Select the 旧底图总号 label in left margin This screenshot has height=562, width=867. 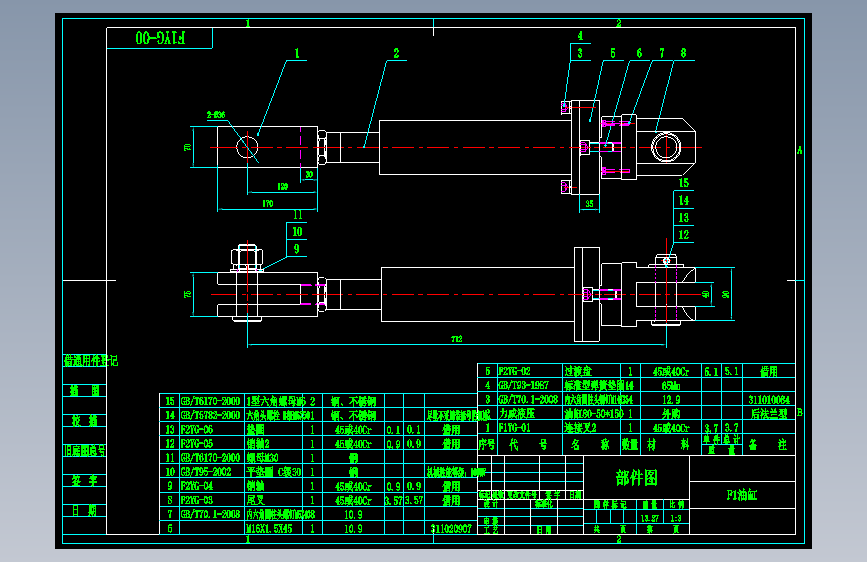85,450
